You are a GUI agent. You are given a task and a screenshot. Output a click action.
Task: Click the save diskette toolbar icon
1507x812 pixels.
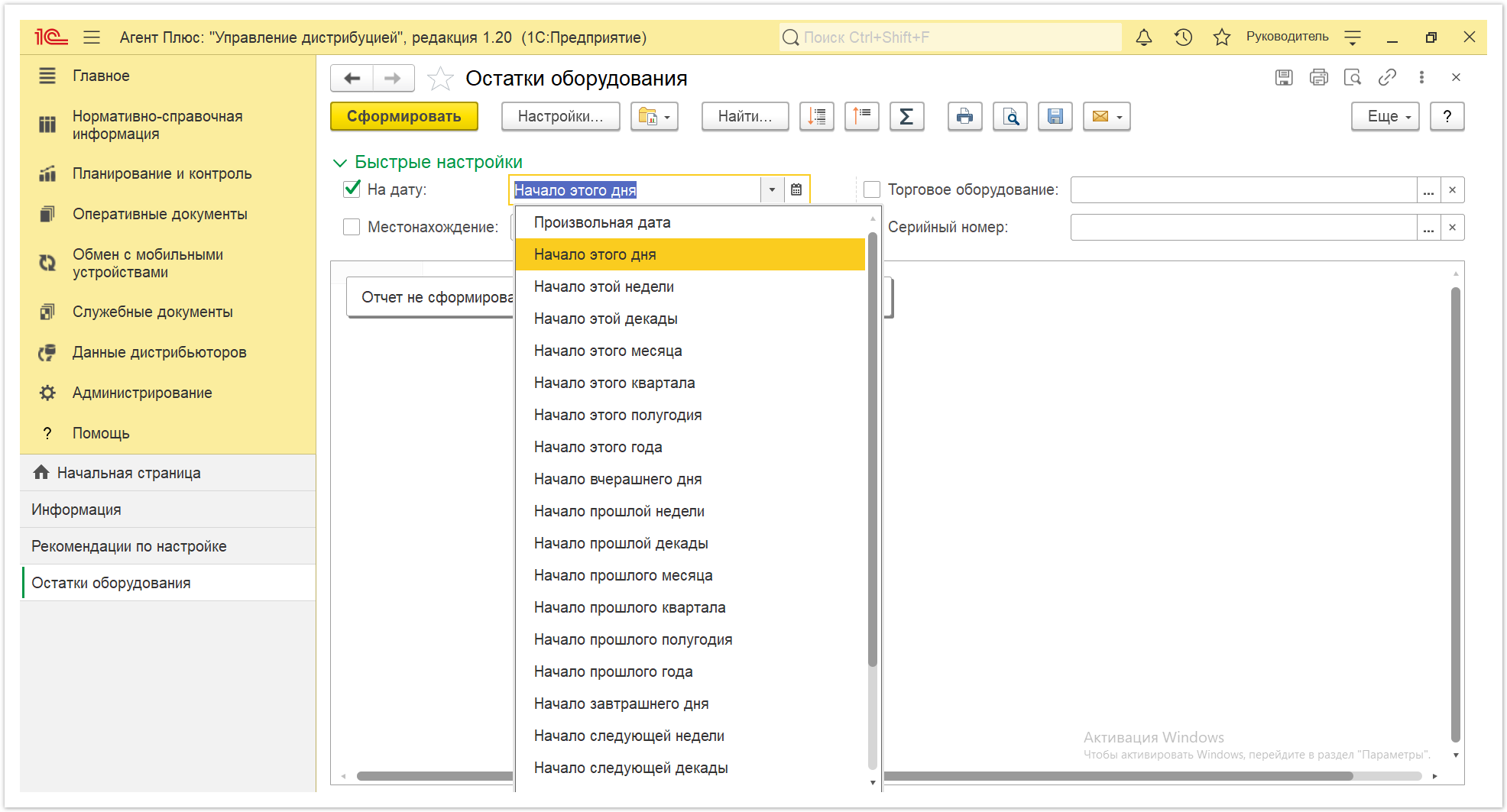point(1055,117)
